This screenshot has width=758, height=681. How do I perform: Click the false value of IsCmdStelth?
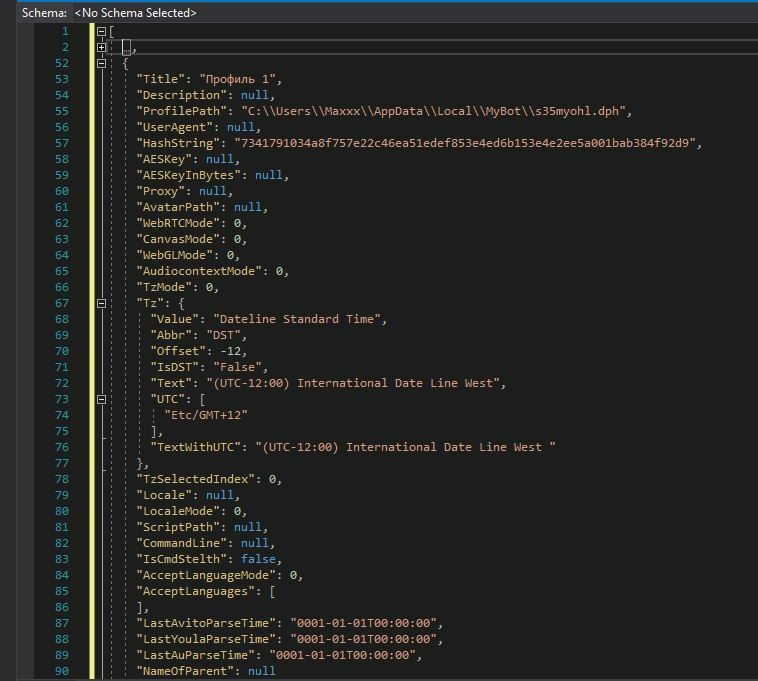click(258, 559)
